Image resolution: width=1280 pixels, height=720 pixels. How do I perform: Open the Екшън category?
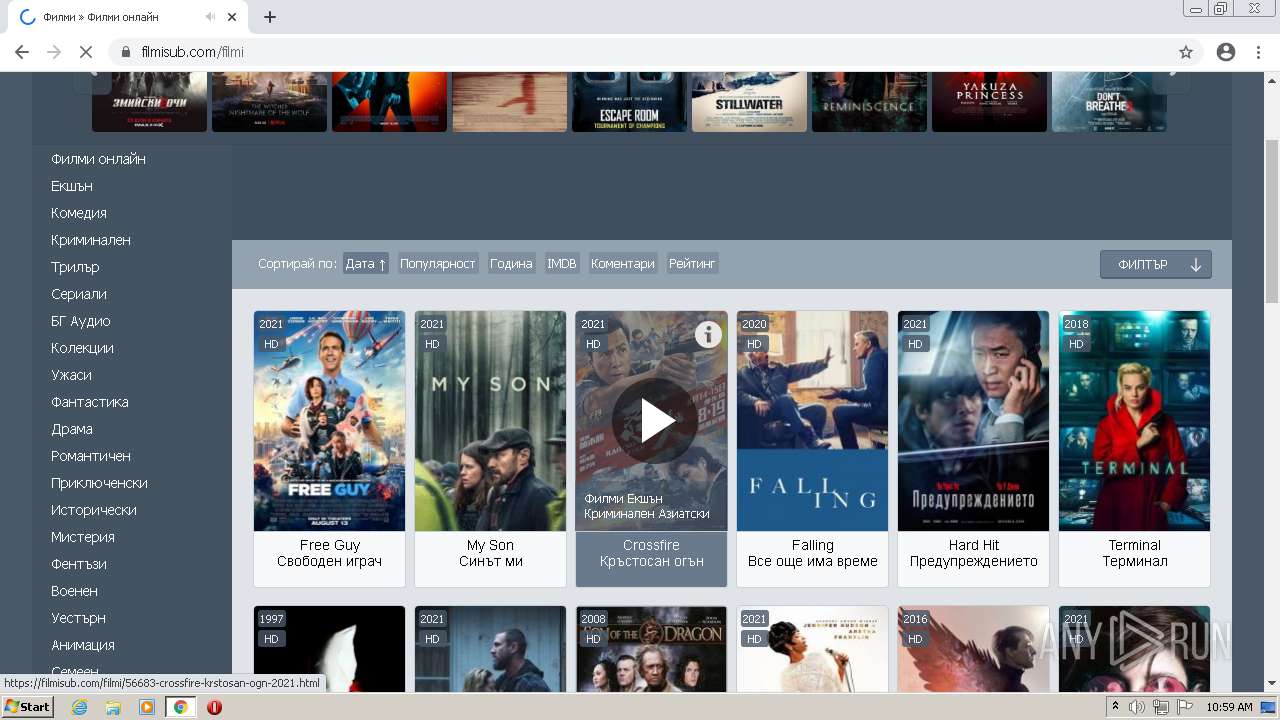pyautogui.click(x=72, y=186)
